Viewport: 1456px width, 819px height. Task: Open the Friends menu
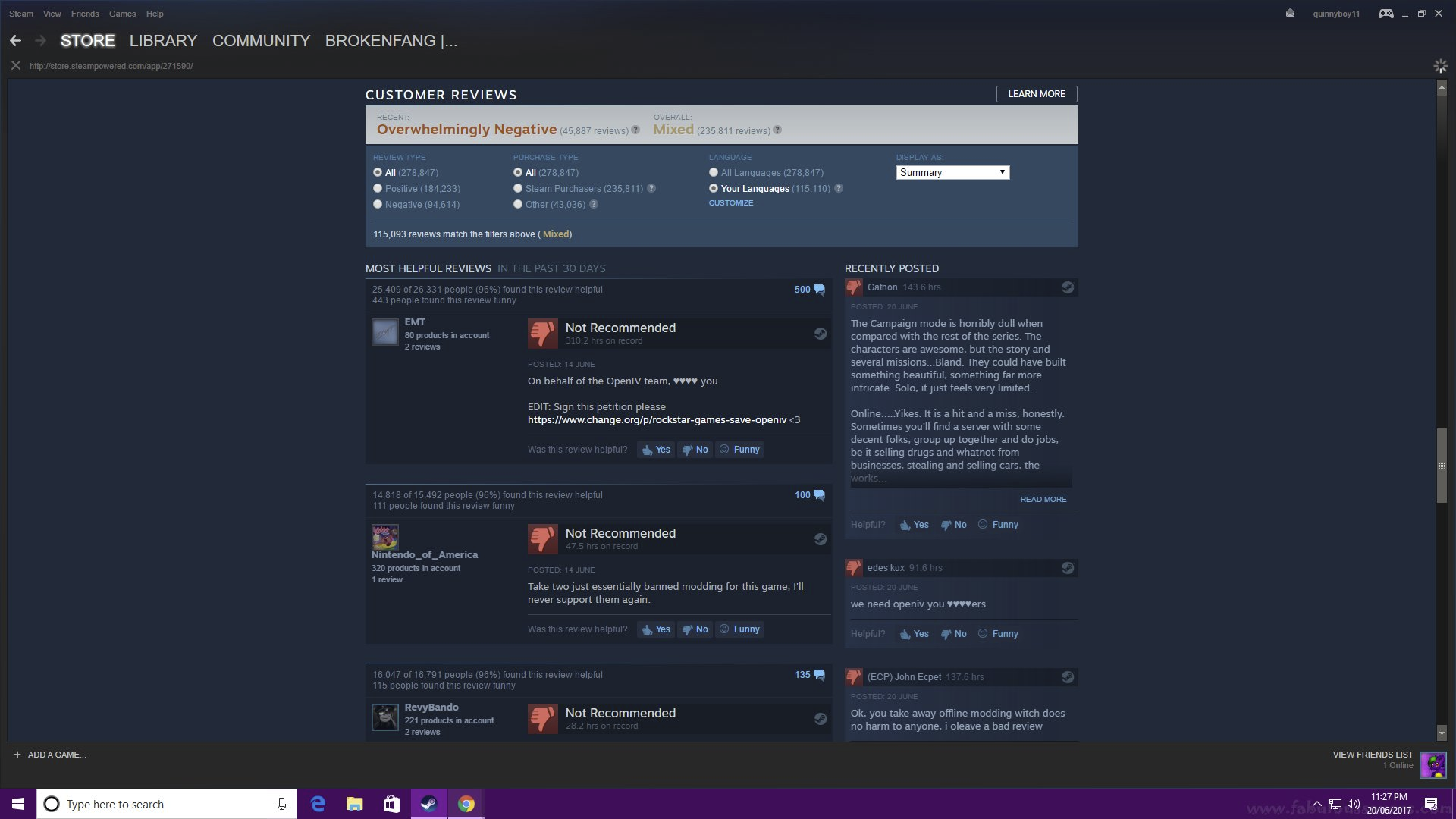tap(85, 14)
